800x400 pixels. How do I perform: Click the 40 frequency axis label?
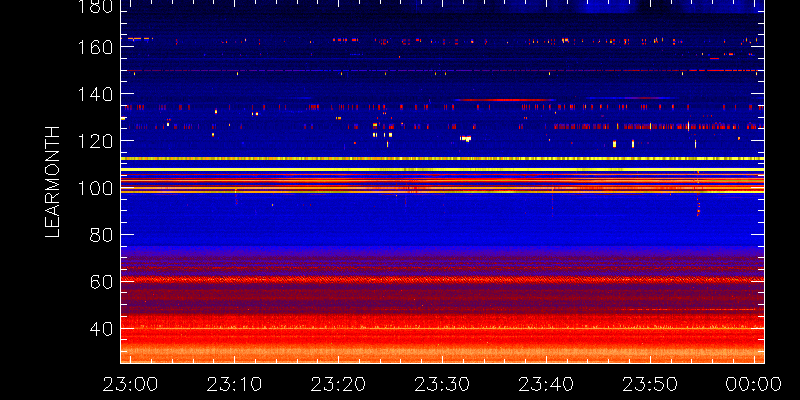click(102, 329)
